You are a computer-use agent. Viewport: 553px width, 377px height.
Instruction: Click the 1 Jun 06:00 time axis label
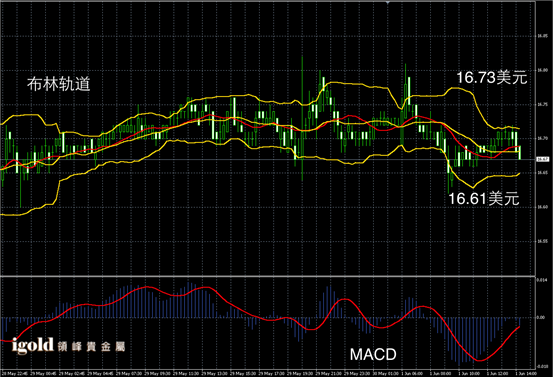(412, 373)
